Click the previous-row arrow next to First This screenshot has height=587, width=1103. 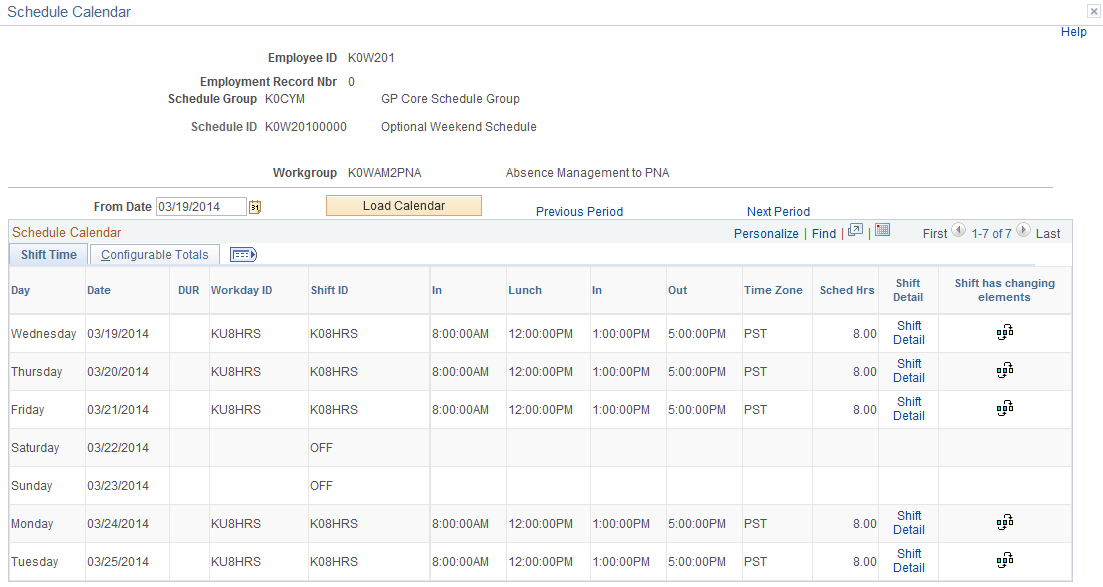pyautogui.click(x=958, y=230)
